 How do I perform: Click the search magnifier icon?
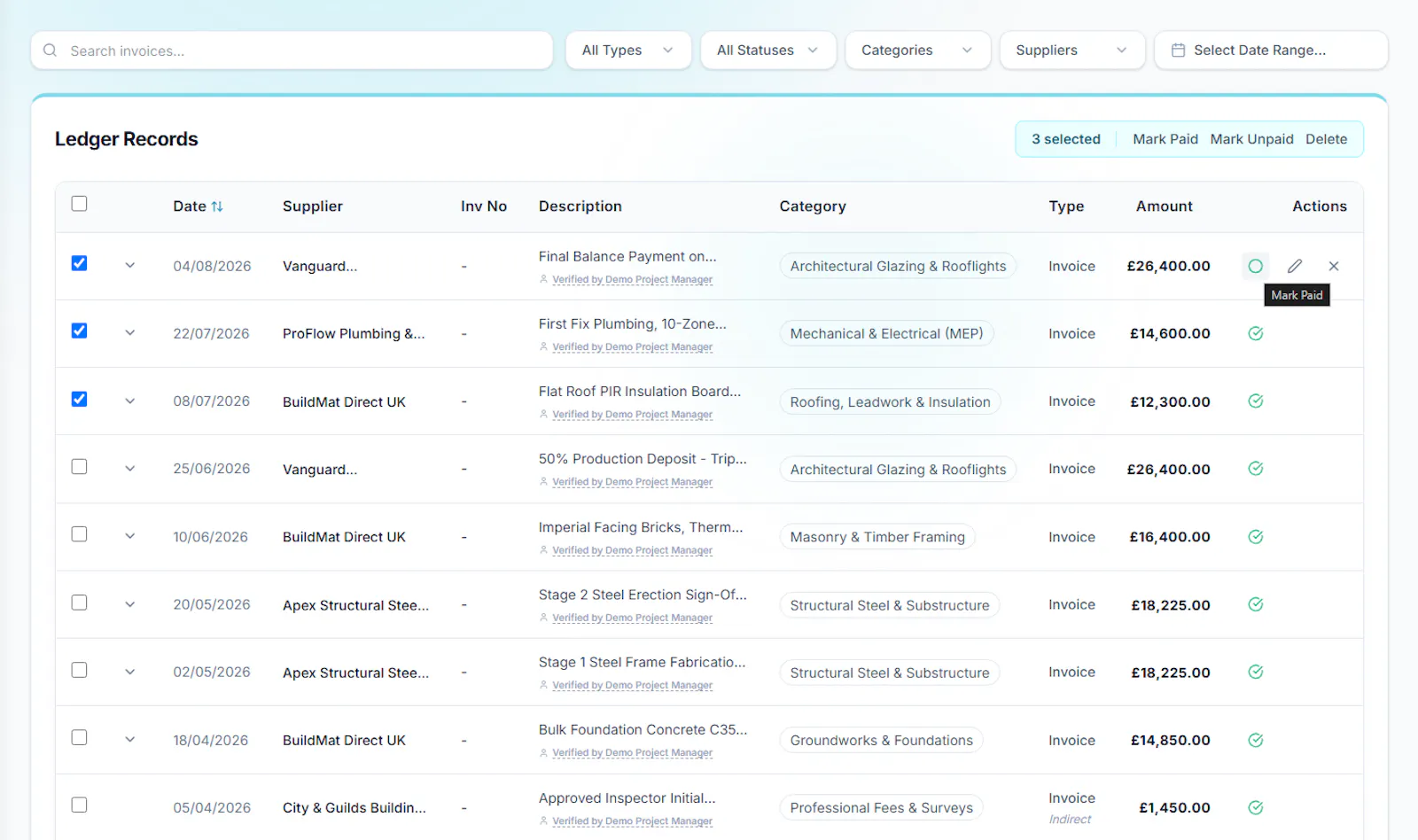point(51,51)
